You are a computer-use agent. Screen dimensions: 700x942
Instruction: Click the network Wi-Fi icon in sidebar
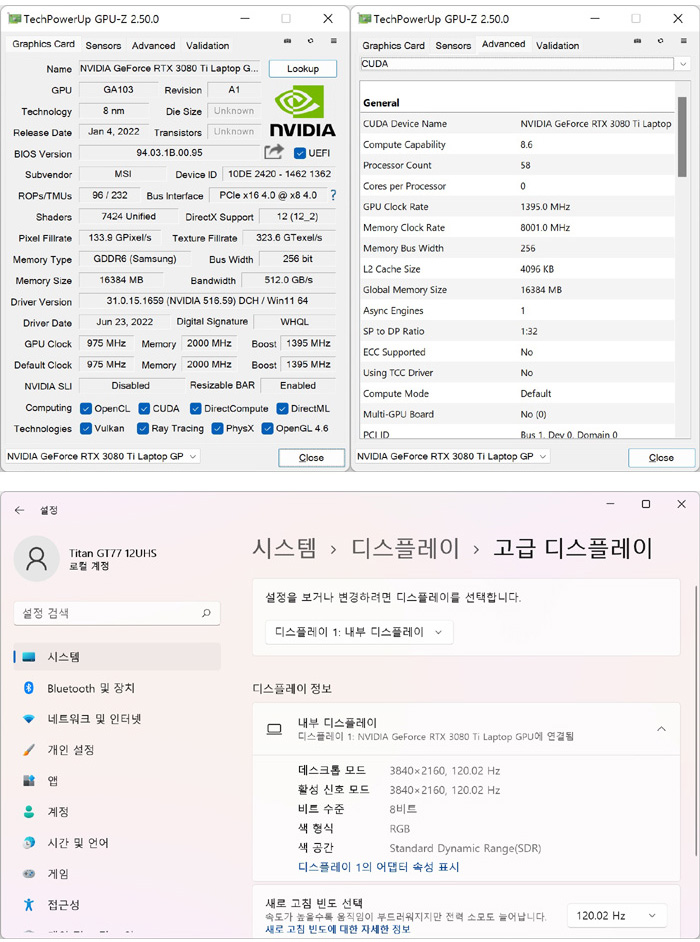tap(28, 719)
